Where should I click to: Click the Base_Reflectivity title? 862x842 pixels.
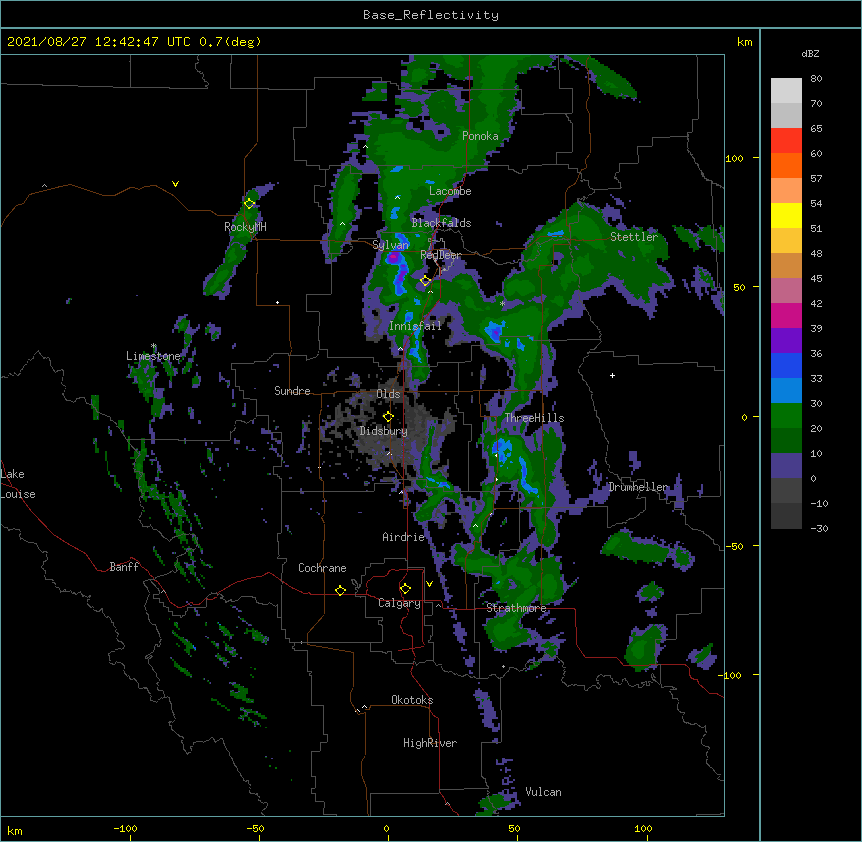click(431, 15)
